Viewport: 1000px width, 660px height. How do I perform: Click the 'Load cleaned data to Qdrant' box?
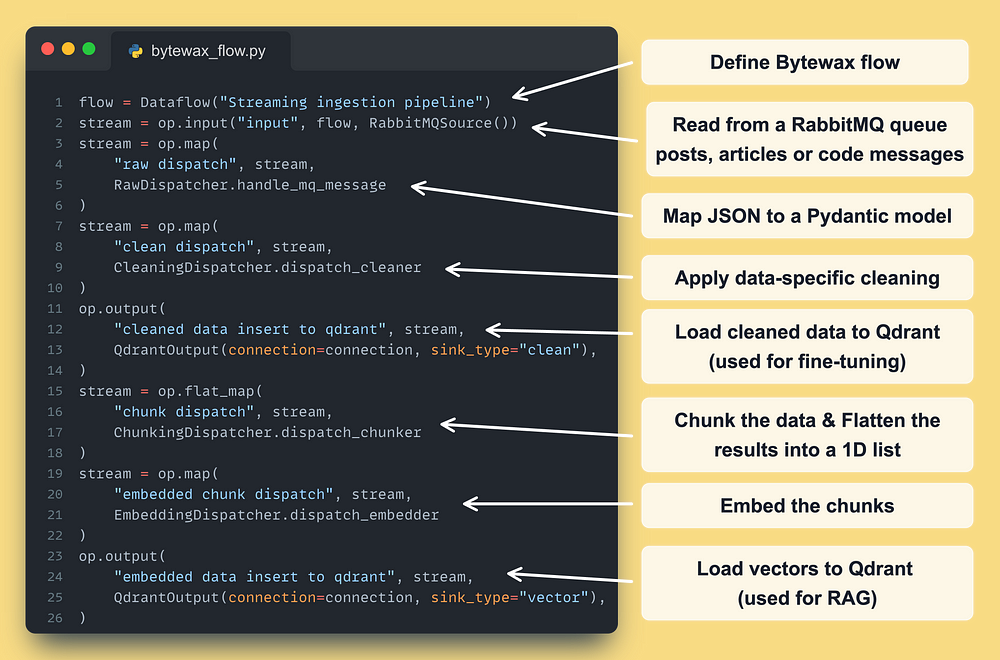(807, 346)
